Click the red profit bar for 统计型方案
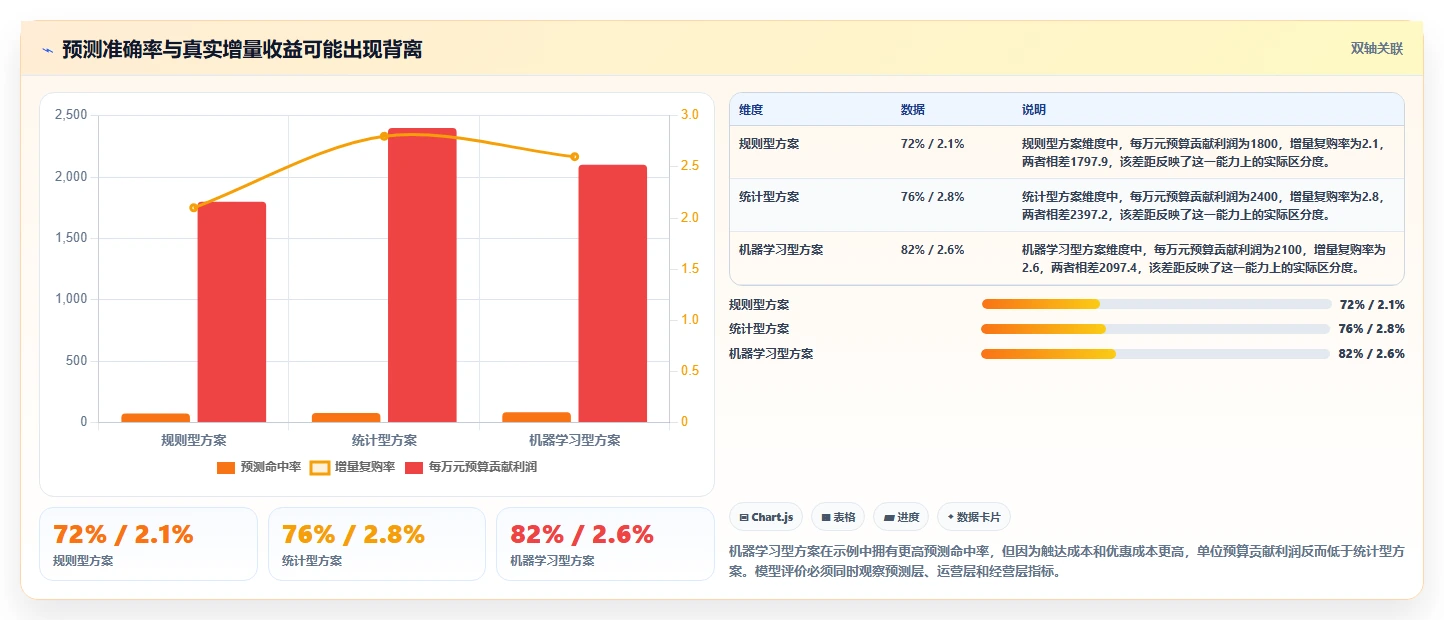Image resolution: width=1444 pixels, height=620 pixels. tap(422, 275)
